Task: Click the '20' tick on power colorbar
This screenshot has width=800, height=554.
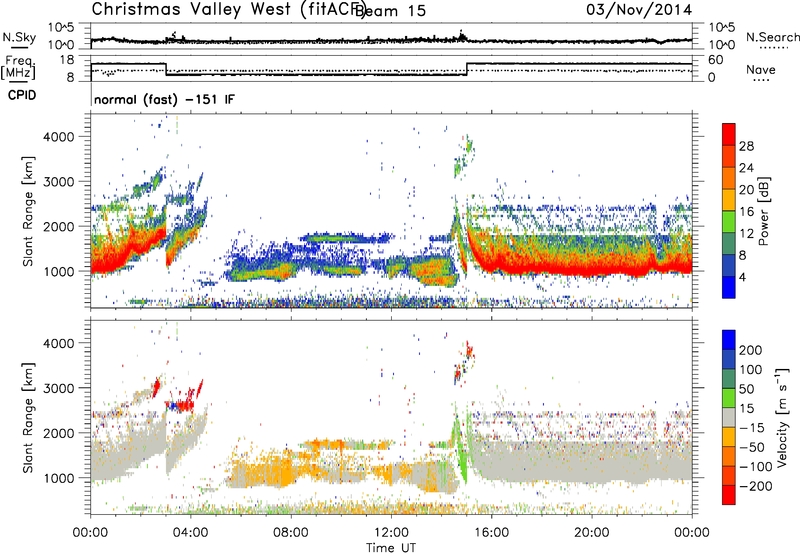Action: (x=746, y=190)
